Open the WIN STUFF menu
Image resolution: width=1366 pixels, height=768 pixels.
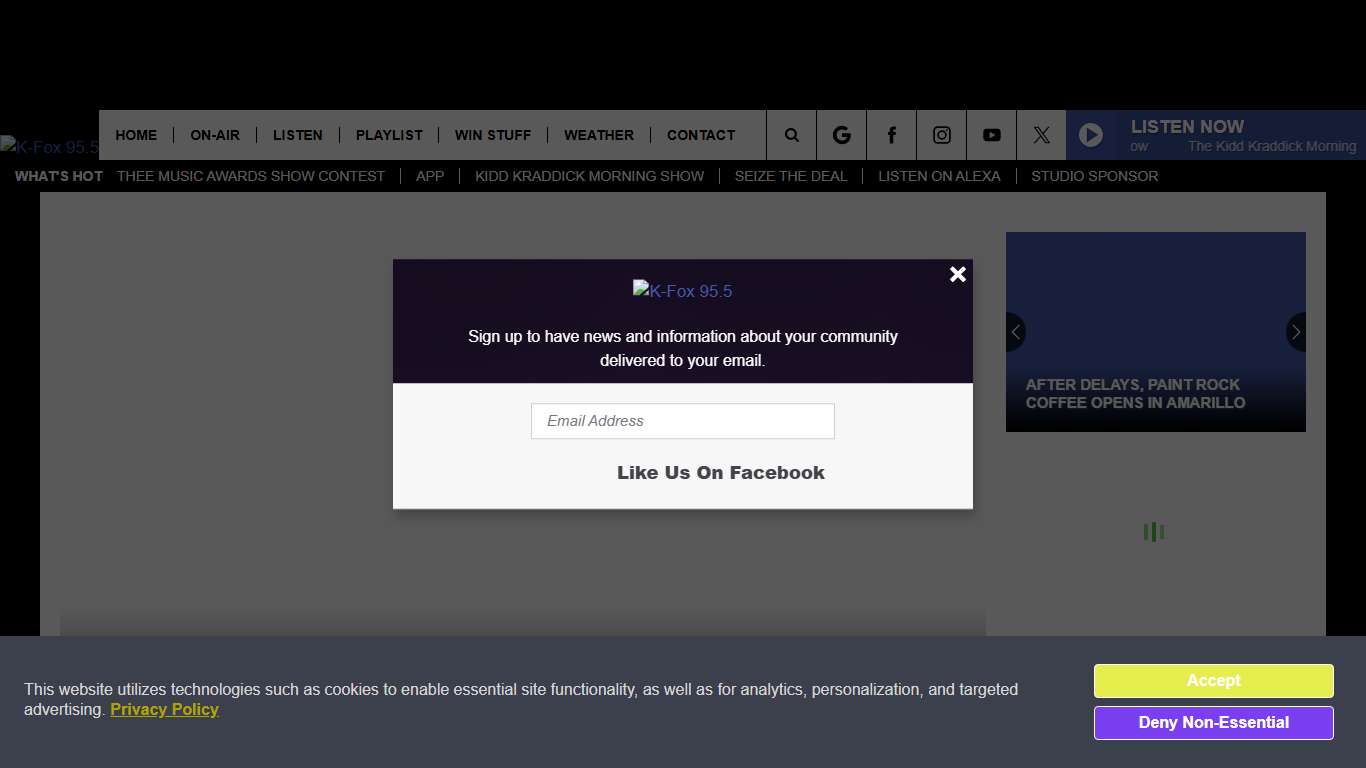coord(493,135)
